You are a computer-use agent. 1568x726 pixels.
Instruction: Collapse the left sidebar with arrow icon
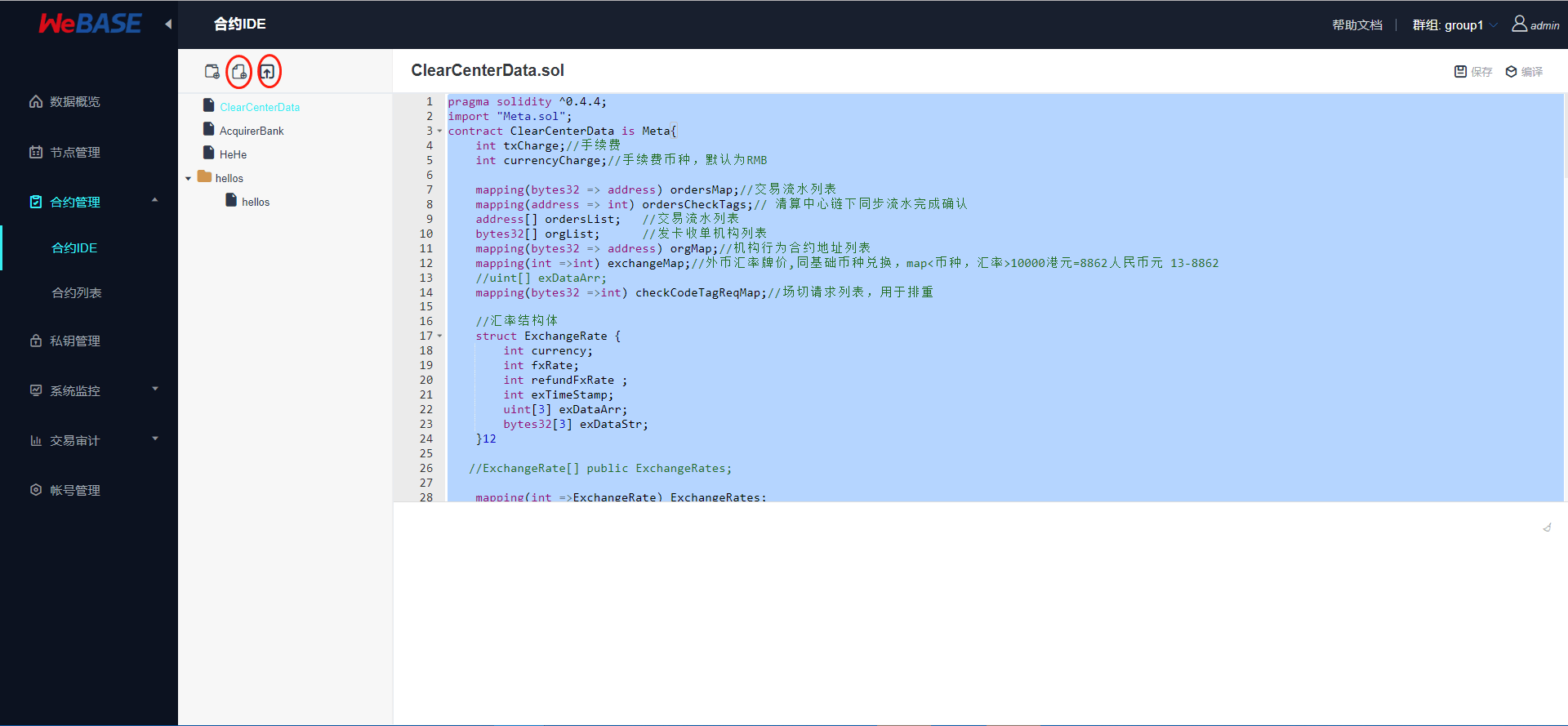click(168, 24)
